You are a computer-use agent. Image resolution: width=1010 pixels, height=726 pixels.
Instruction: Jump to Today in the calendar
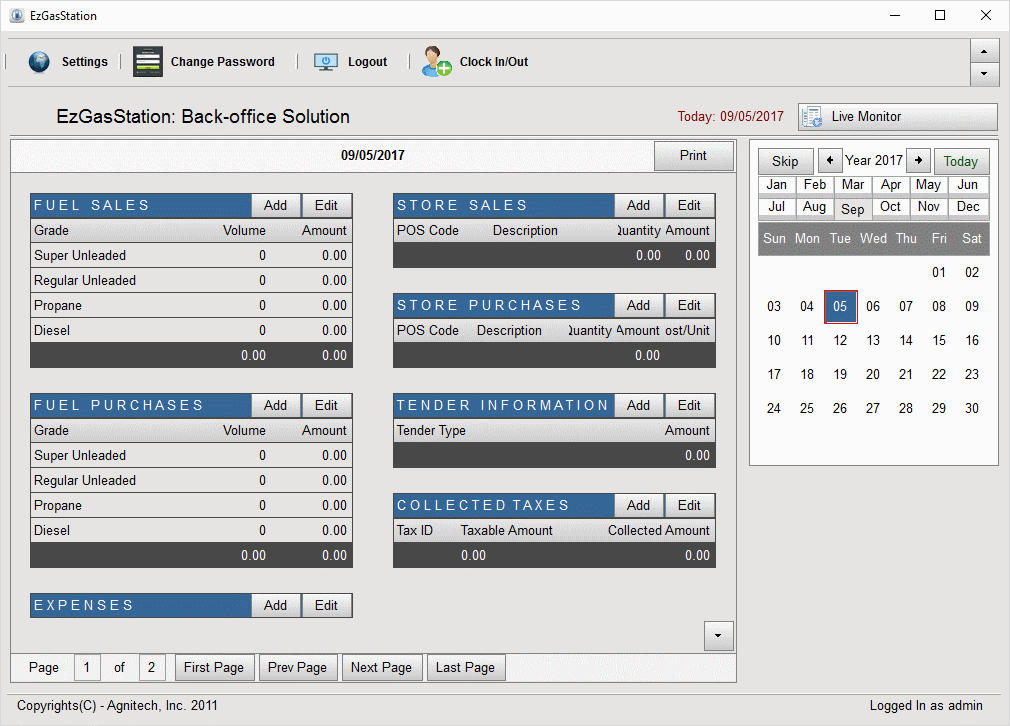(960, 161)
